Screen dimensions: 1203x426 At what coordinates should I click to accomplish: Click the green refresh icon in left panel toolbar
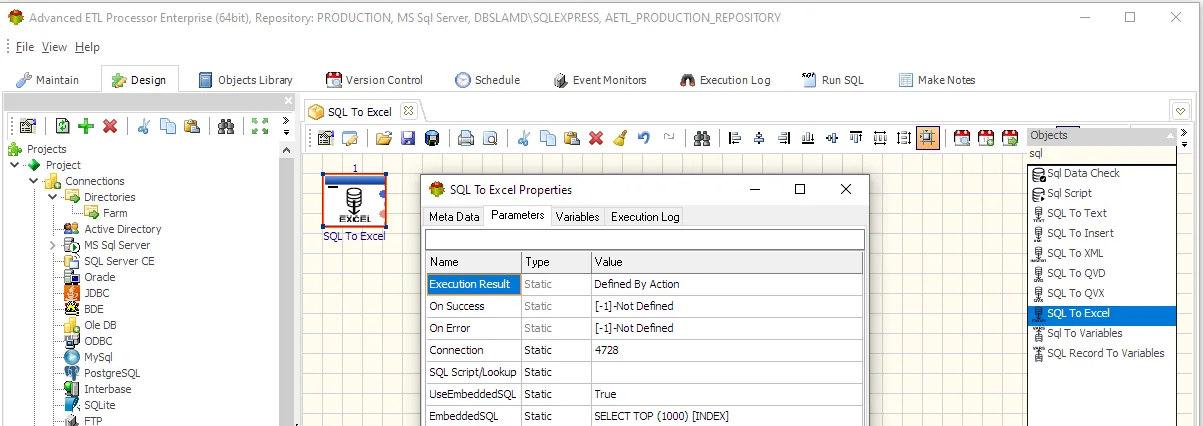click(x=62, y=126)
